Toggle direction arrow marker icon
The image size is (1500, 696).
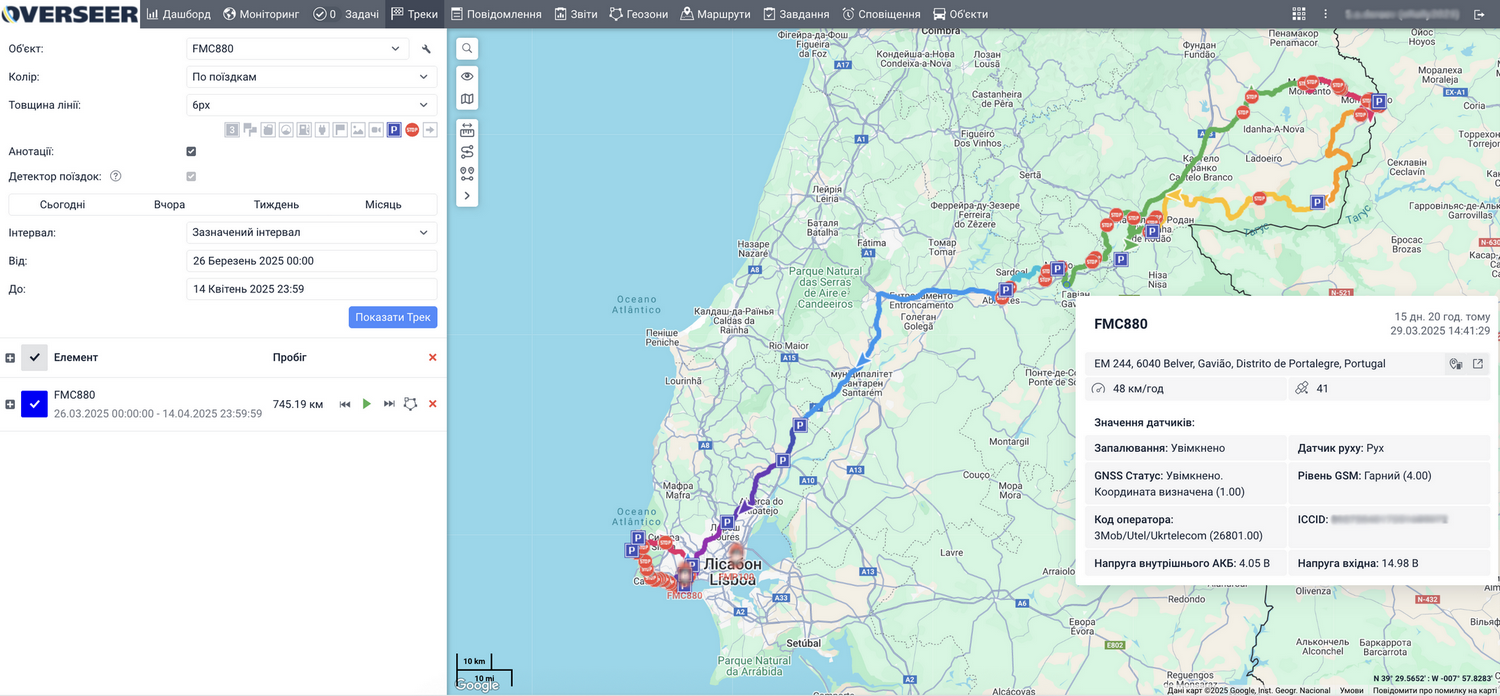(x=430, y=130)
